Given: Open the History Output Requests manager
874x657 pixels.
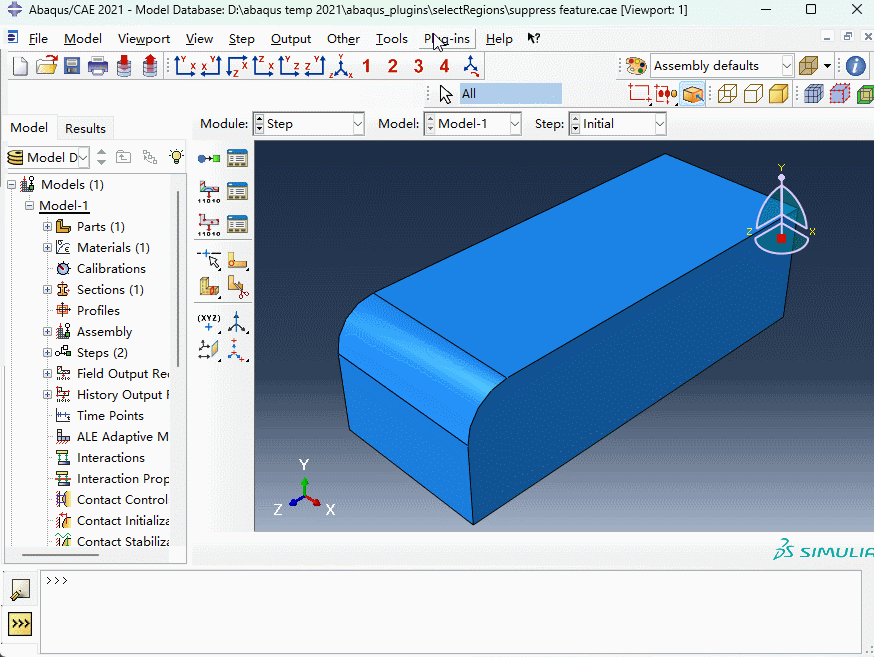Looking at the screenshot, I should coord(237,224).
